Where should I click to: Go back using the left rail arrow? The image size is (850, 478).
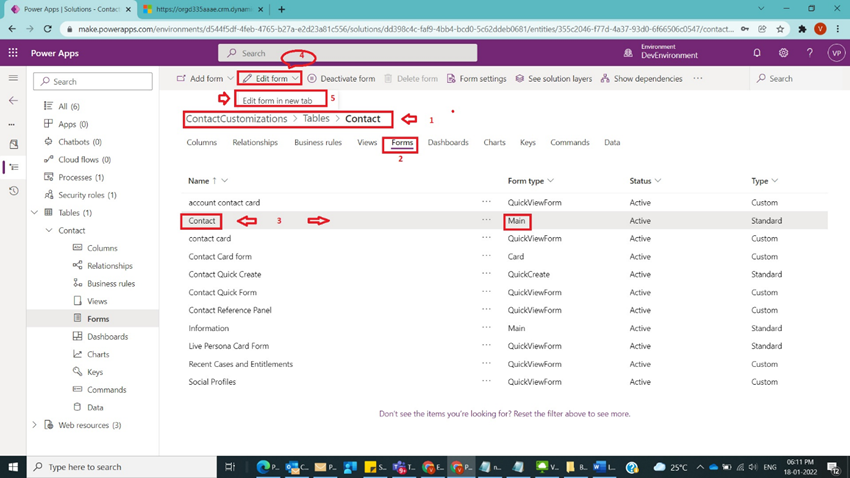coord(14,100)
